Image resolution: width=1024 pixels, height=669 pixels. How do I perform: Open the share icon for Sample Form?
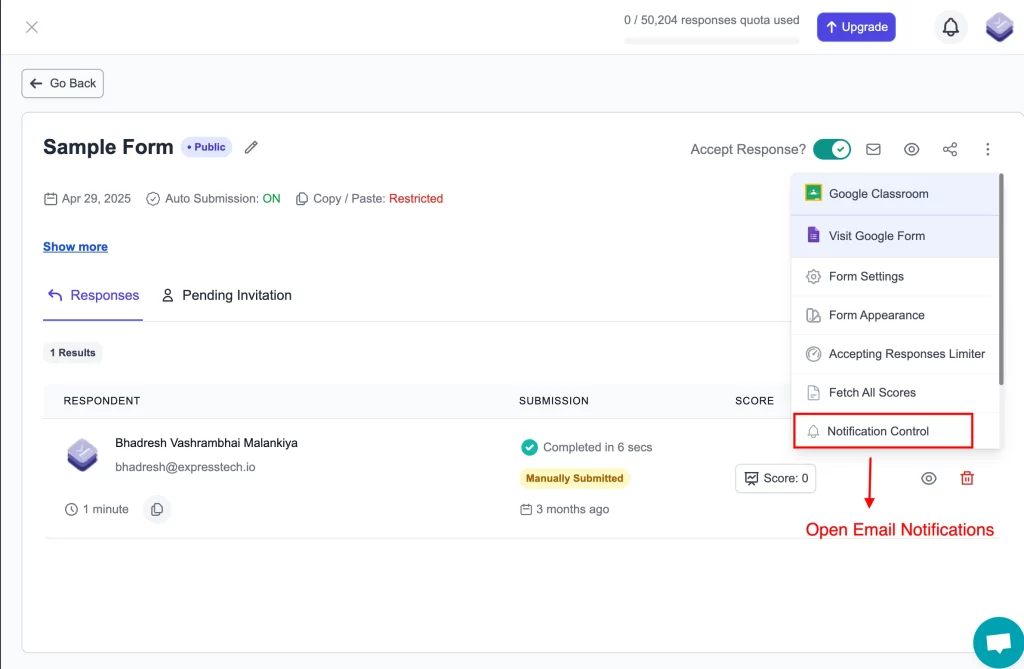[x=949, y=148]
